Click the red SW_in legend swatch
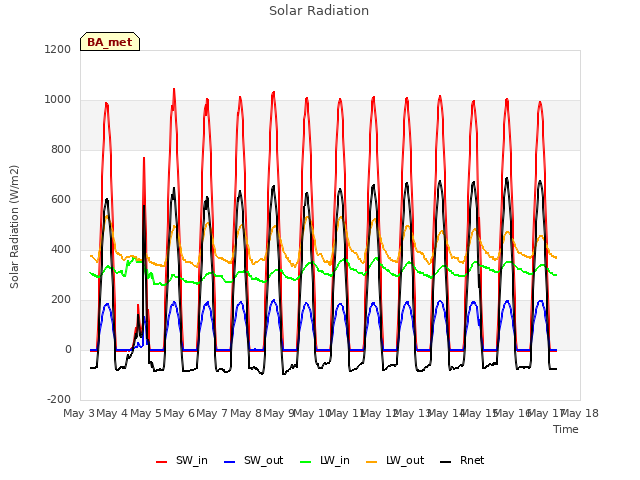The height and width of the screenshot is (480, 640). 162,462
